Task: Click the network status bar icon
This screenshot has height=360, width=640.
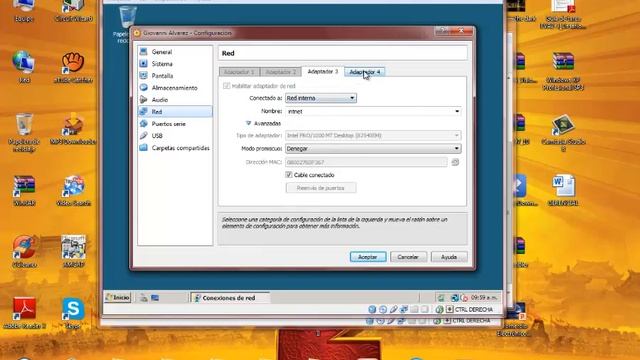Action: coord(404,309)
